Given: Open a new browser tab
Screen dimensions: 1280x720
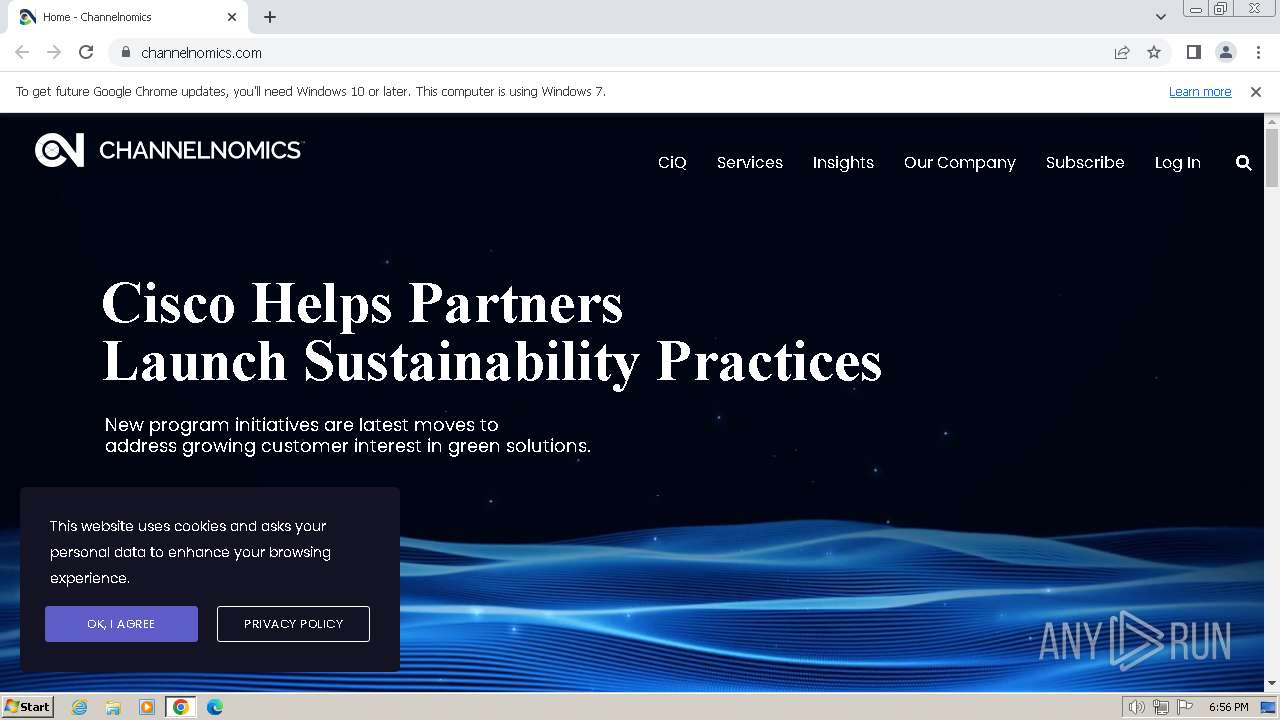Looking at the screenshot, I should [270, 17].
